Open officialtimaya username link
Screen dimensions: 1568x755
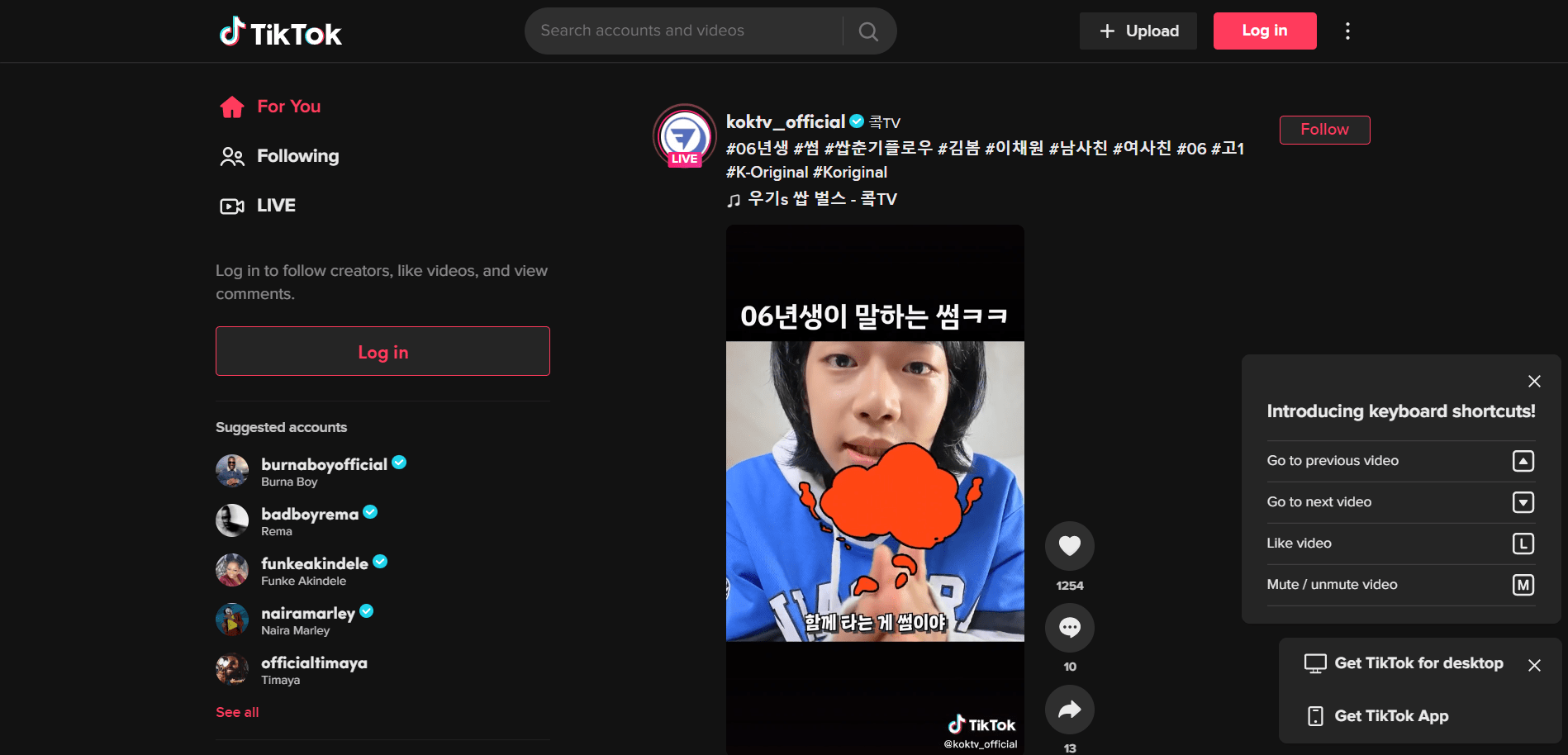(x=314, y=662)
